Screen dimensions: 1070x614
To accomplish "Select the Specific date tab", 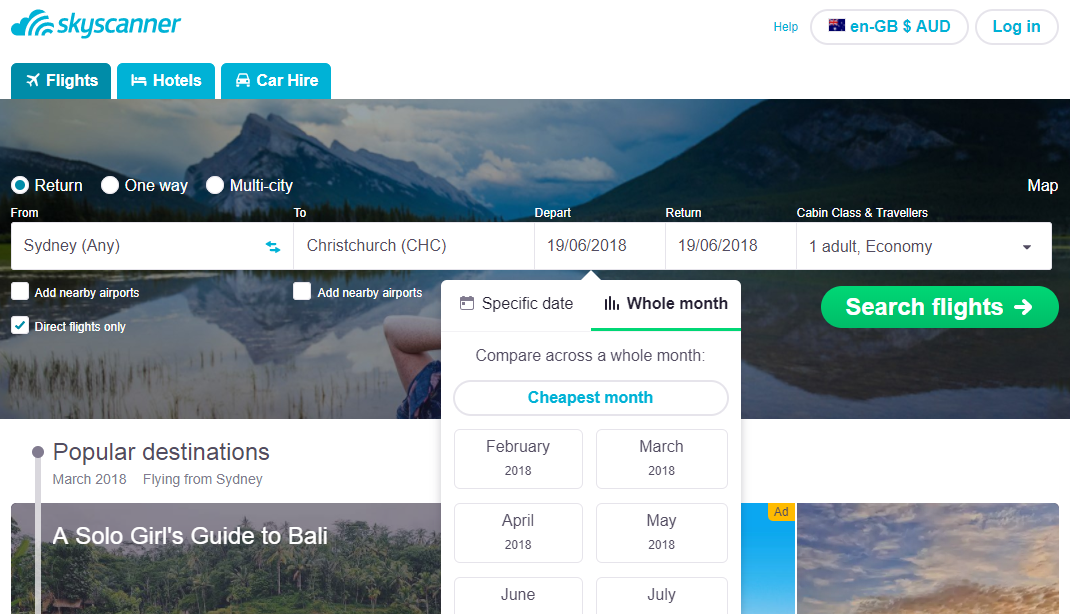I will (x=516, y=304).
